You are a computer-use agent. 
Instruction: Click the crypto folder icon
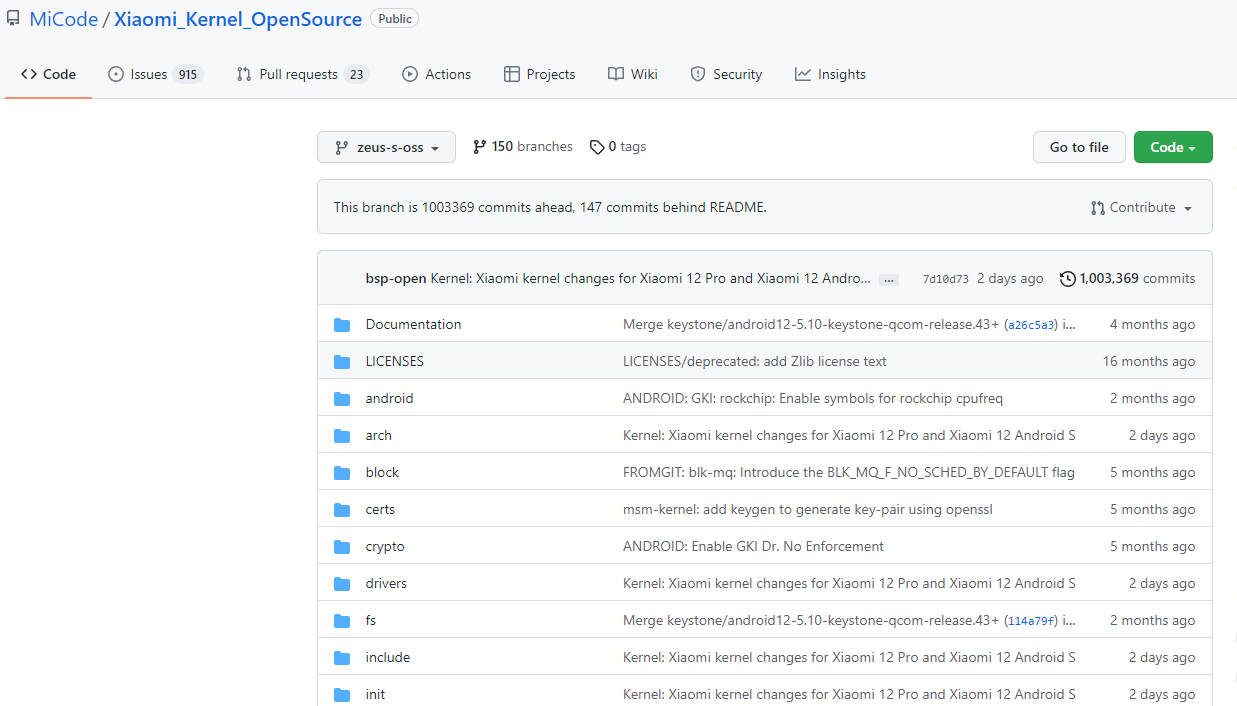pos(342,546)
